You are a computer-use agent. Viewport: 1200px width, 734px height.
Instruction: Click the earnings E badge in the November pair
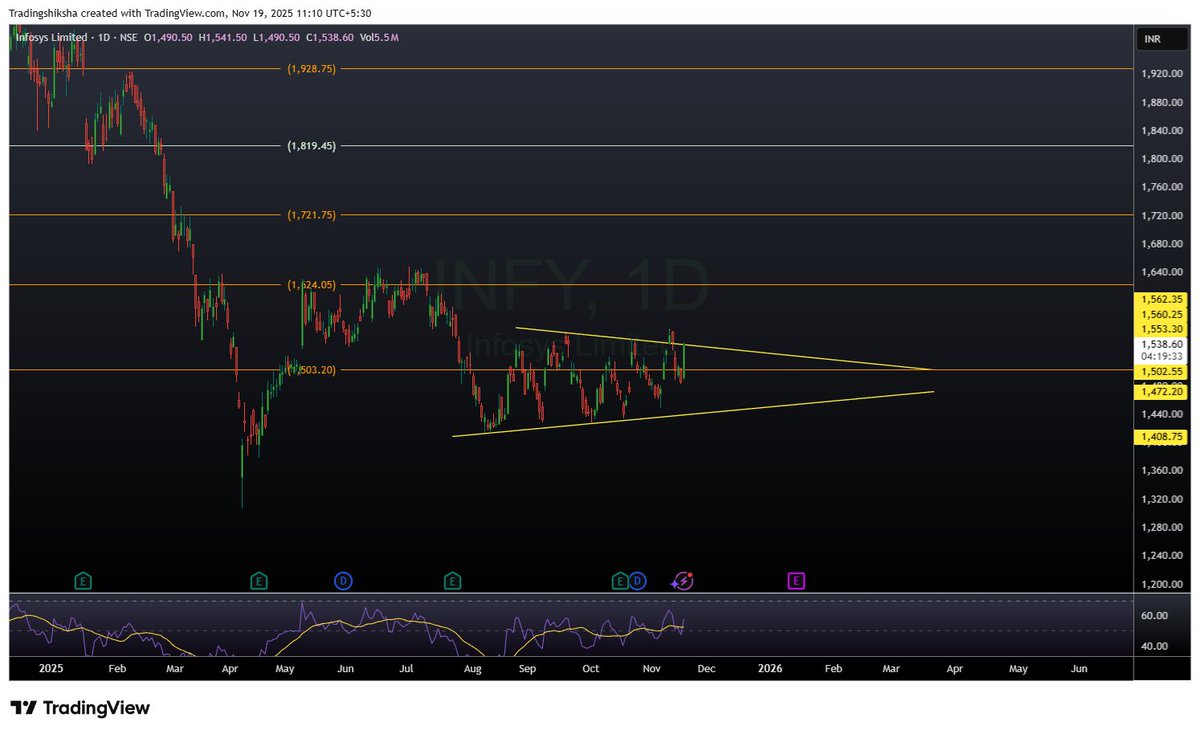pos(622,580)
